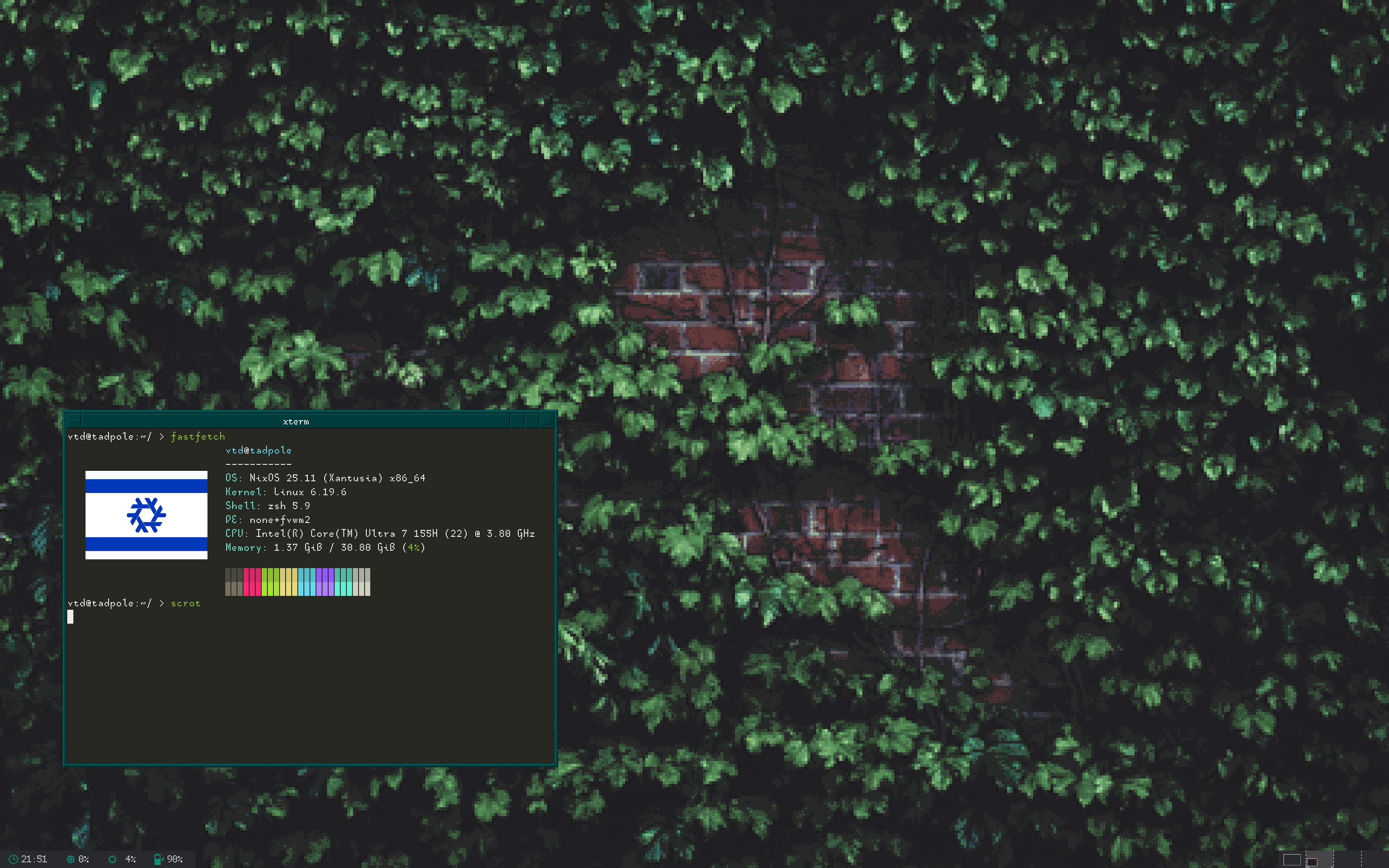Click the purple swatch in fastfetch palette
1389x868 pixels.
pos(325,582)
